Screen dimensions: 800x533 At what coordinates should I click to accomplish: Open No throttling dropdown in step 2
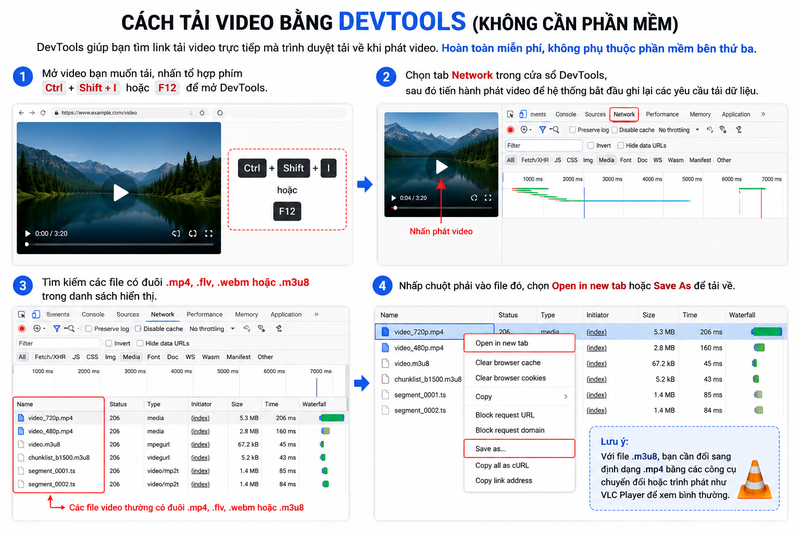(679, 130)
